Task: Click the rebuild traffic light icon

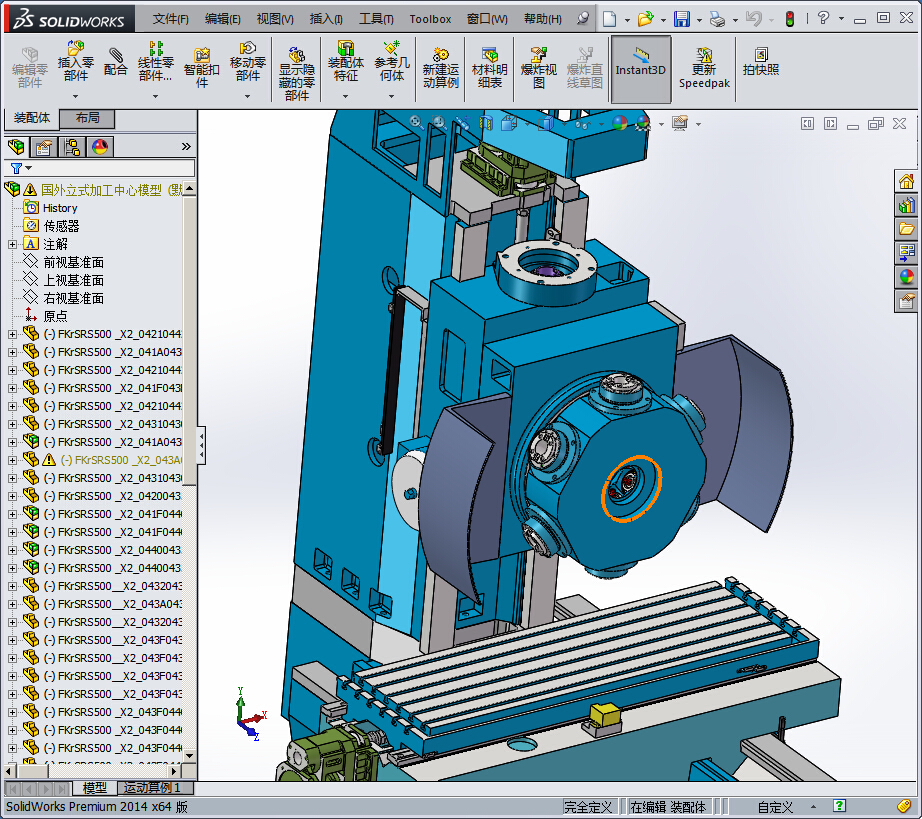Action: (789, 19)
